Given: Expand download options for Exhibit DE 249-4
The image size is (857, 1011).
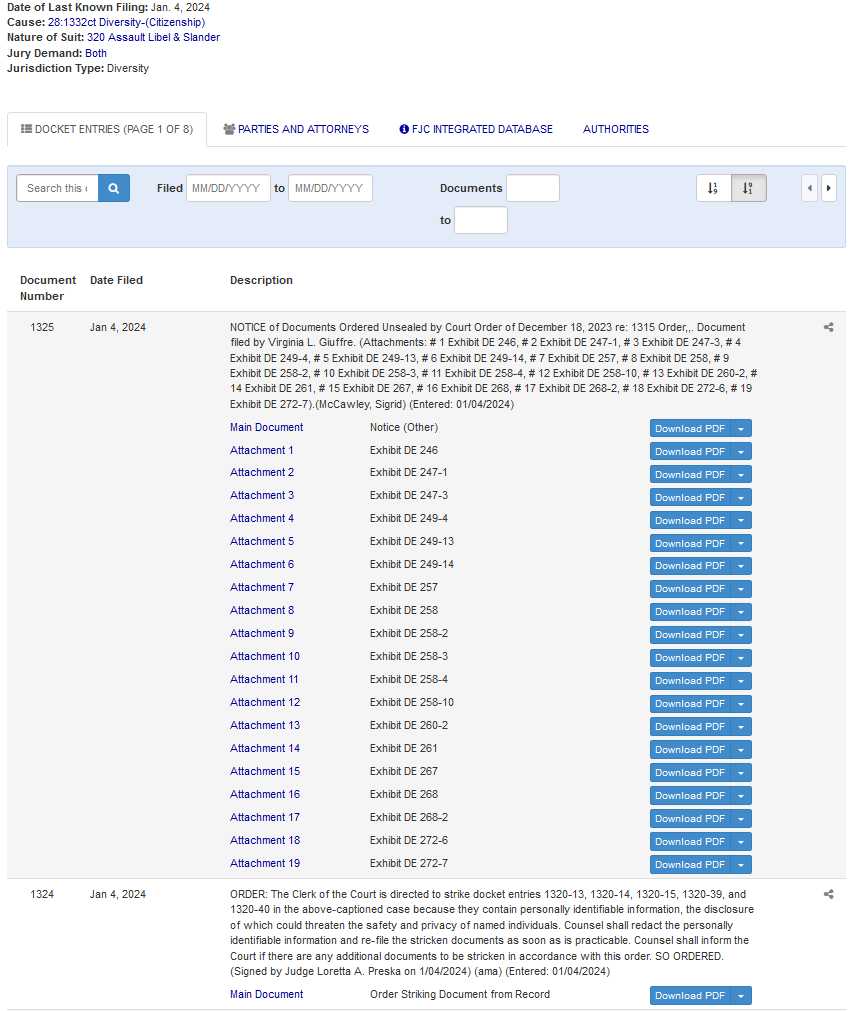Looking at the screenshot, I should (741, 520).
